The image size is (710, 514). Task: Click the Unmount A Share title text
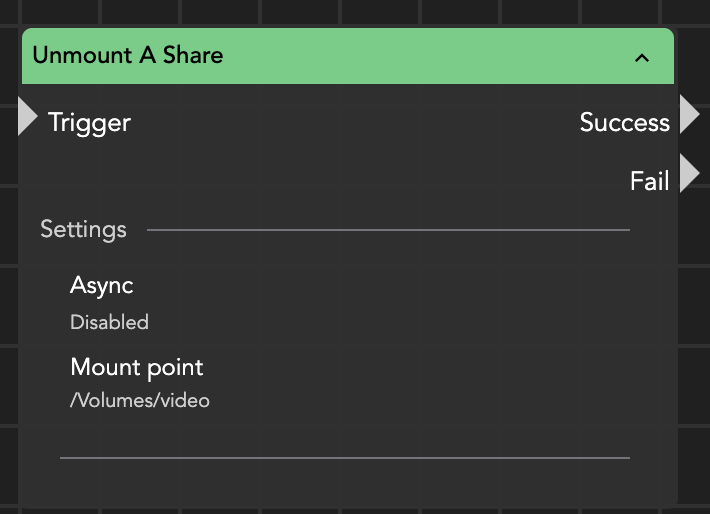click(127, 55)
